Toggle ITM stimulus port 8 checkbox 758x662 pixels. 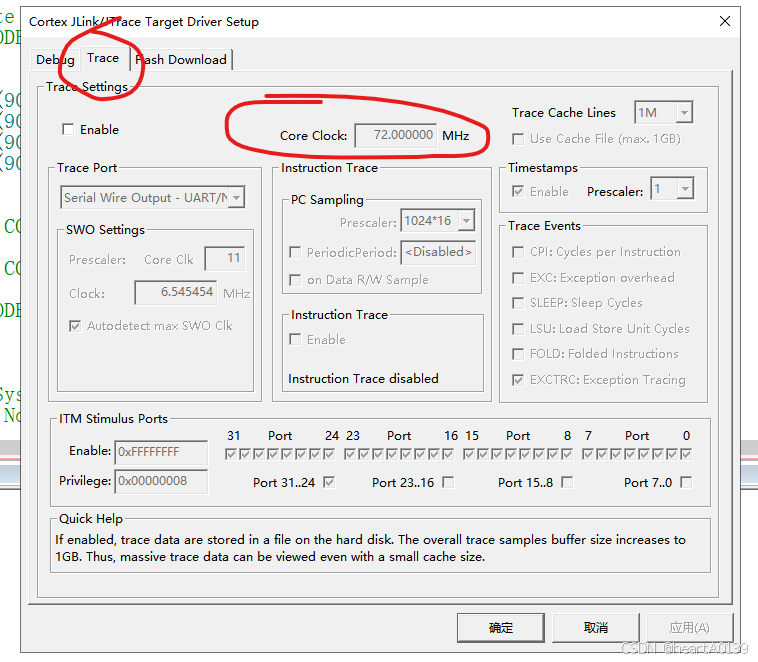pos(568,454)
